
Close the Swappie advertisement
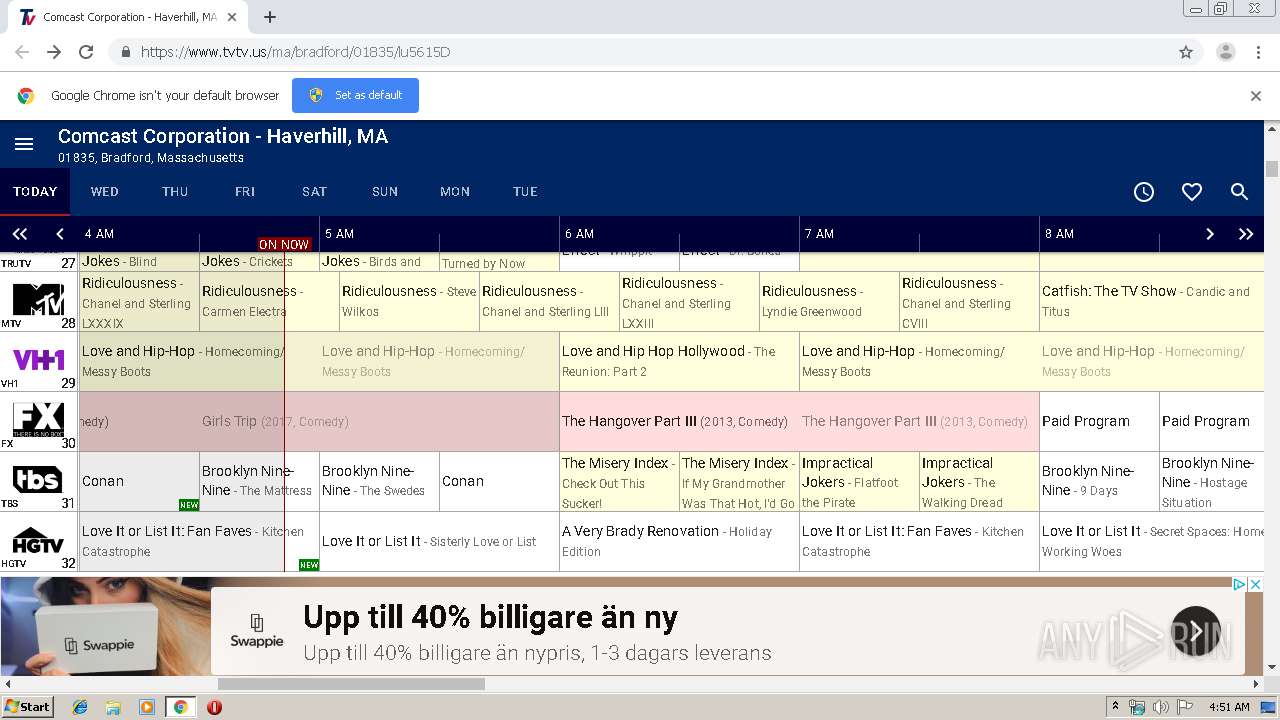(1256, 584)
